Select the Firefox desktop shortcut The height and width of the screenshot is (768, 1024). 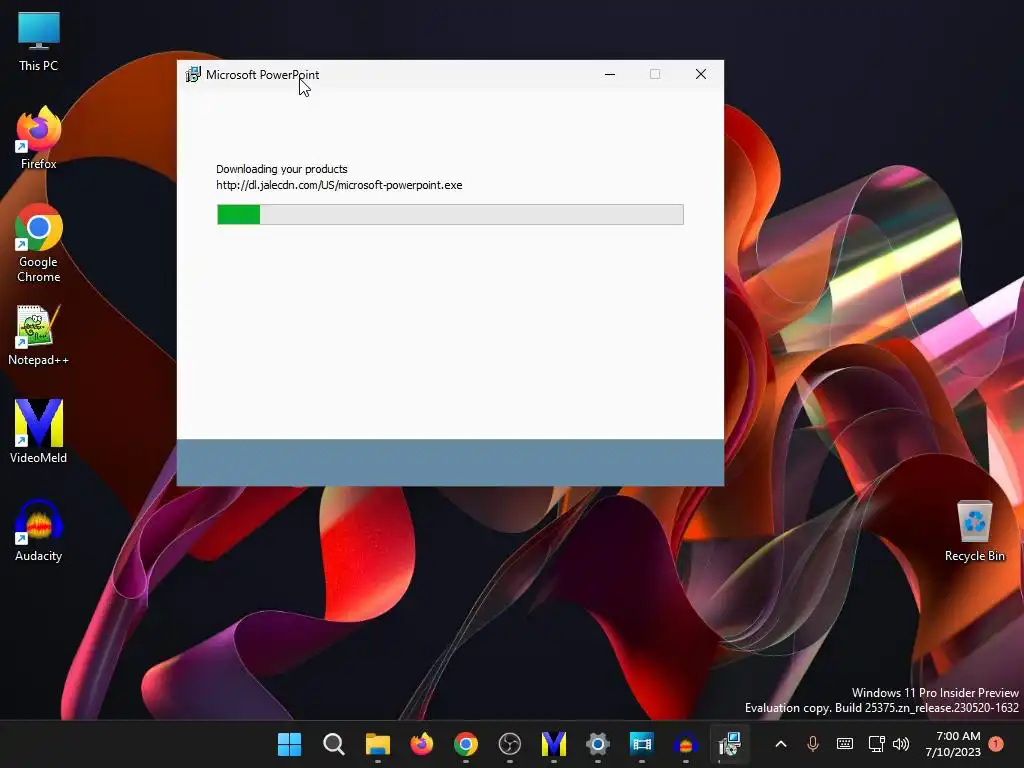click(x=39, y=138)
